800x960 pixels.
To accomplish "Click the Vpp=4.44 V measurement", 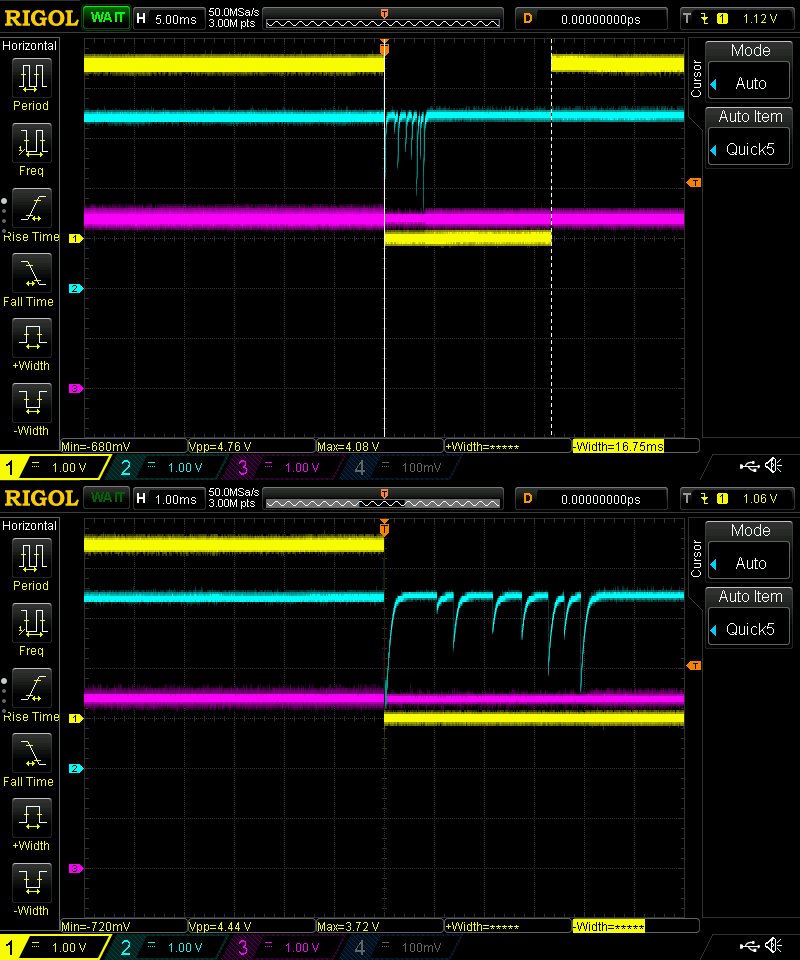I will pyautogui.click(x=220, y=926).
